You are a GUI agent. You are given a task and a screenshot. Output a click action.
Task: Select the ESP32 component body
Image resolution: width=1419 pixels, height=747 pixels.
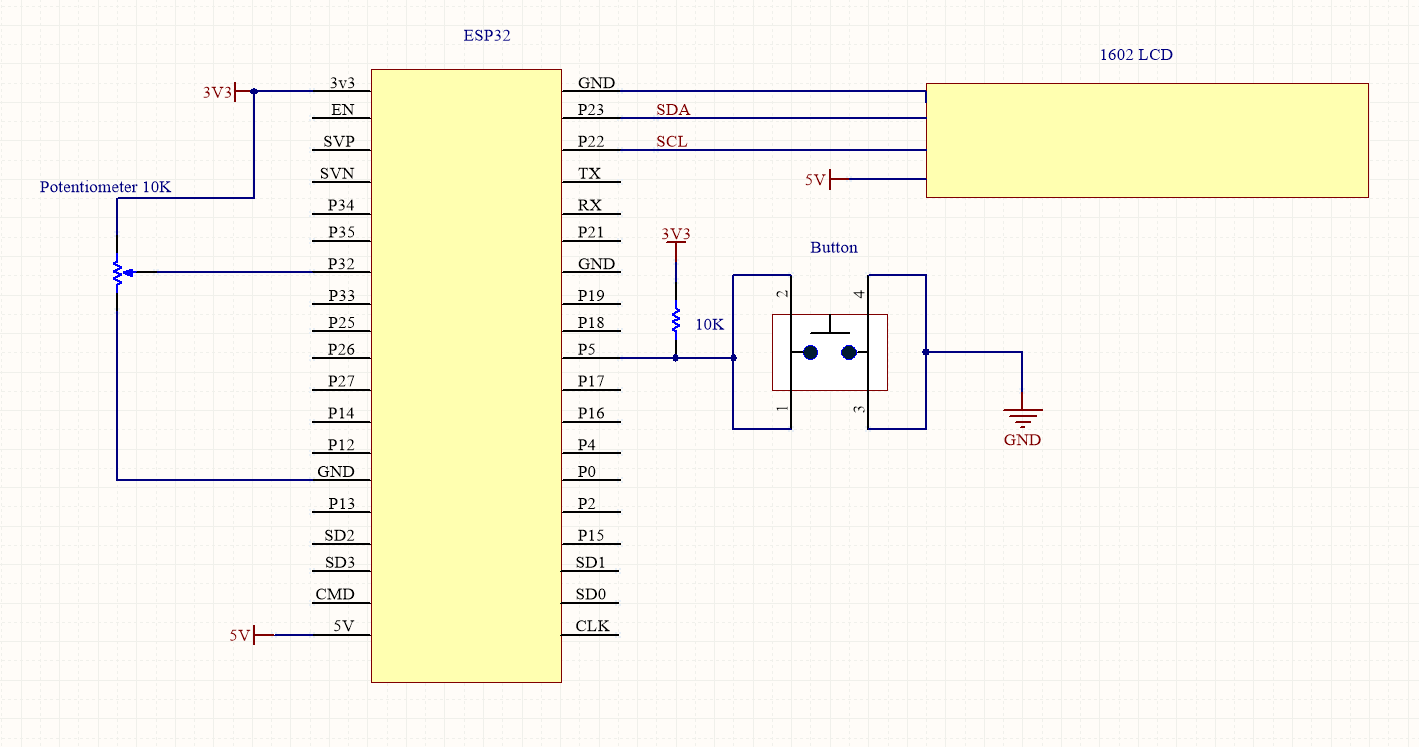point(466,376)
